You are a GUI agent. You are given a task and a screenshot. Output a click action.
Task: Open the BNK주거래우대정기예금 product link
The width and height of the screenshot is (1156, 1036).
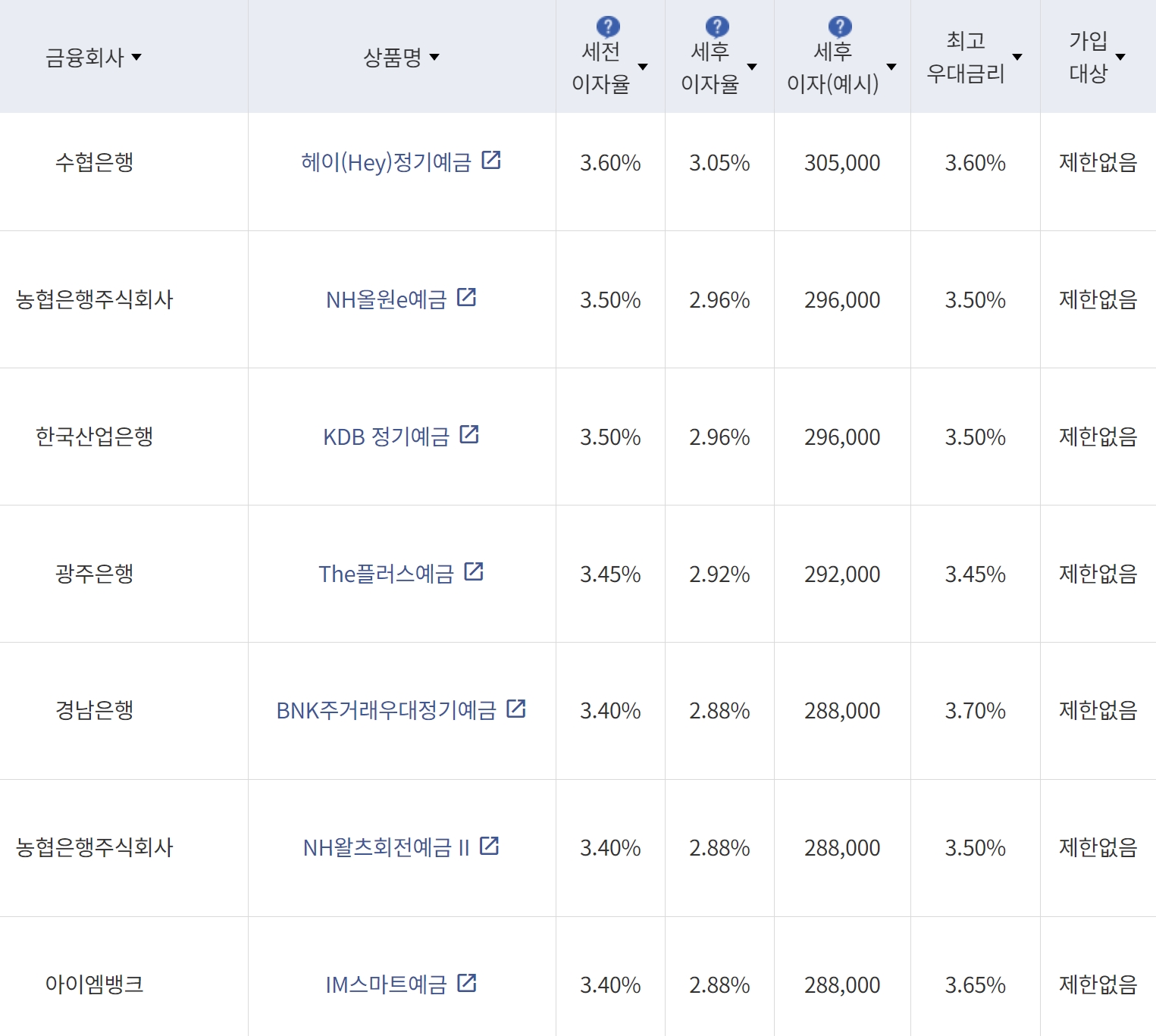click(387, 710)
